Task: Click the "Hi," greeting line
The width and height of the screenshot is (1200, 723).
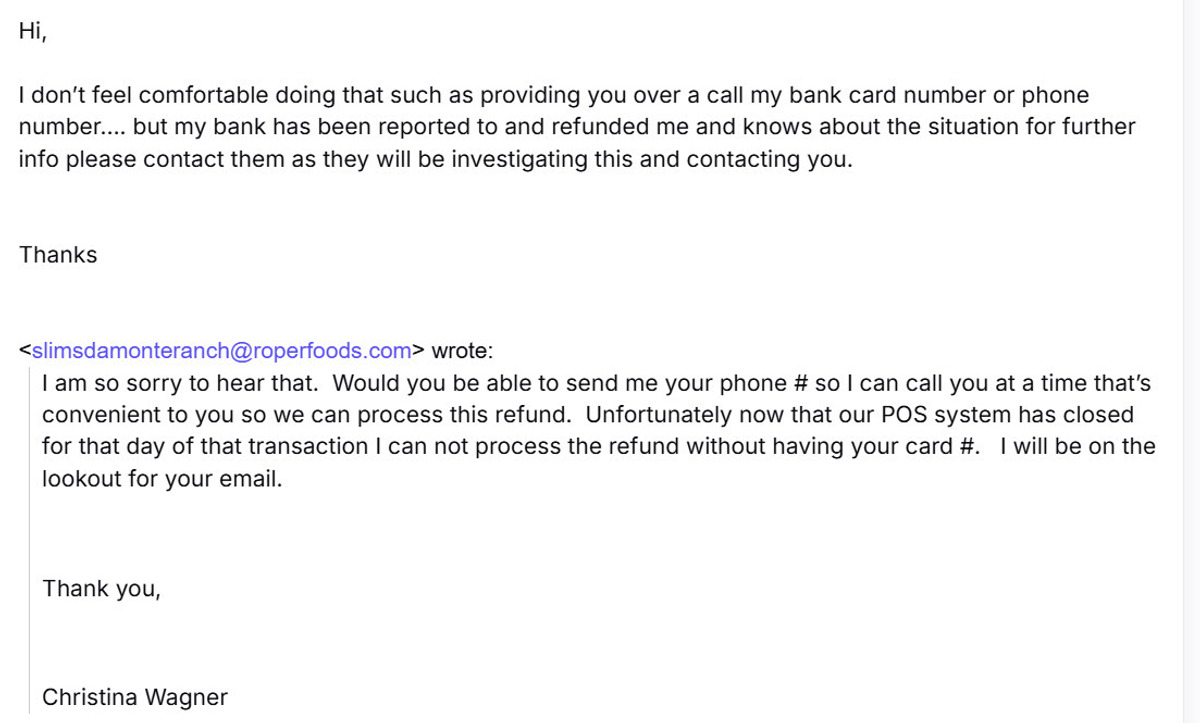Action: click(x=33, y=32)
